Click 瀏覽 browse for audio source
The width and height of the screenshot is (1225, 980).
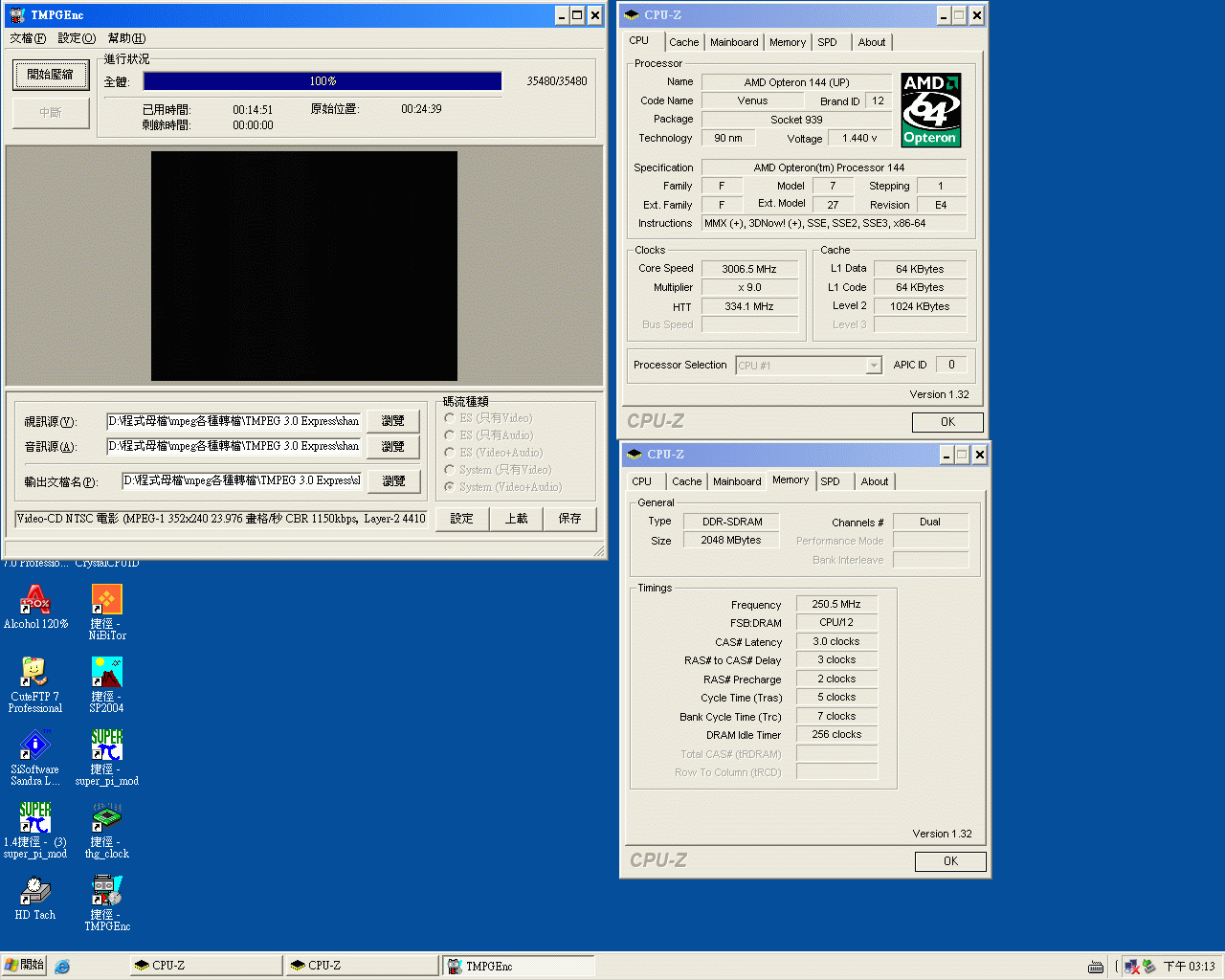click(x=393, y=447)
